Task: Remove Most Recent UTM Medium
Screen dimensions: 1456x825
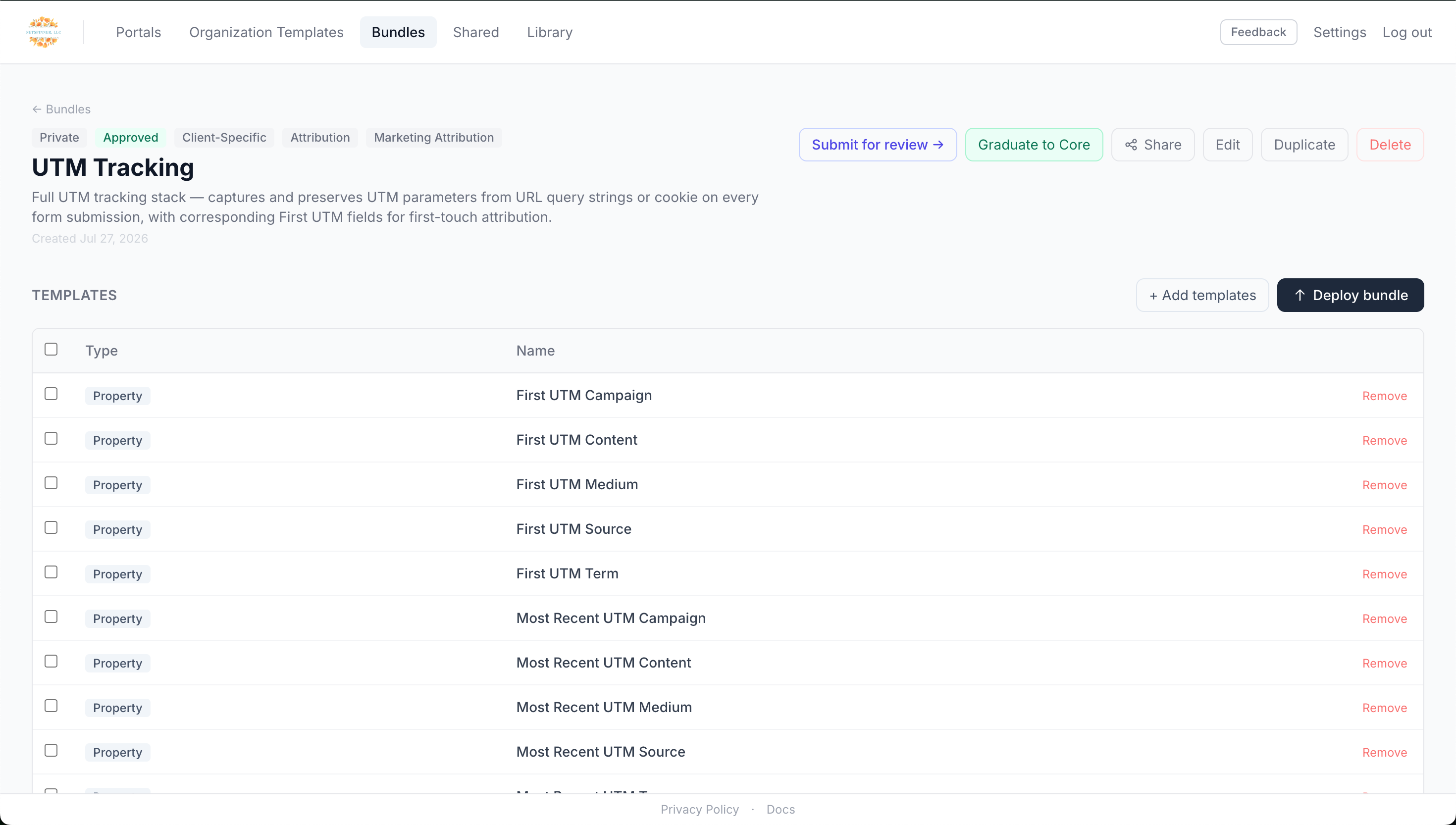Action: tap(1384, 708)
